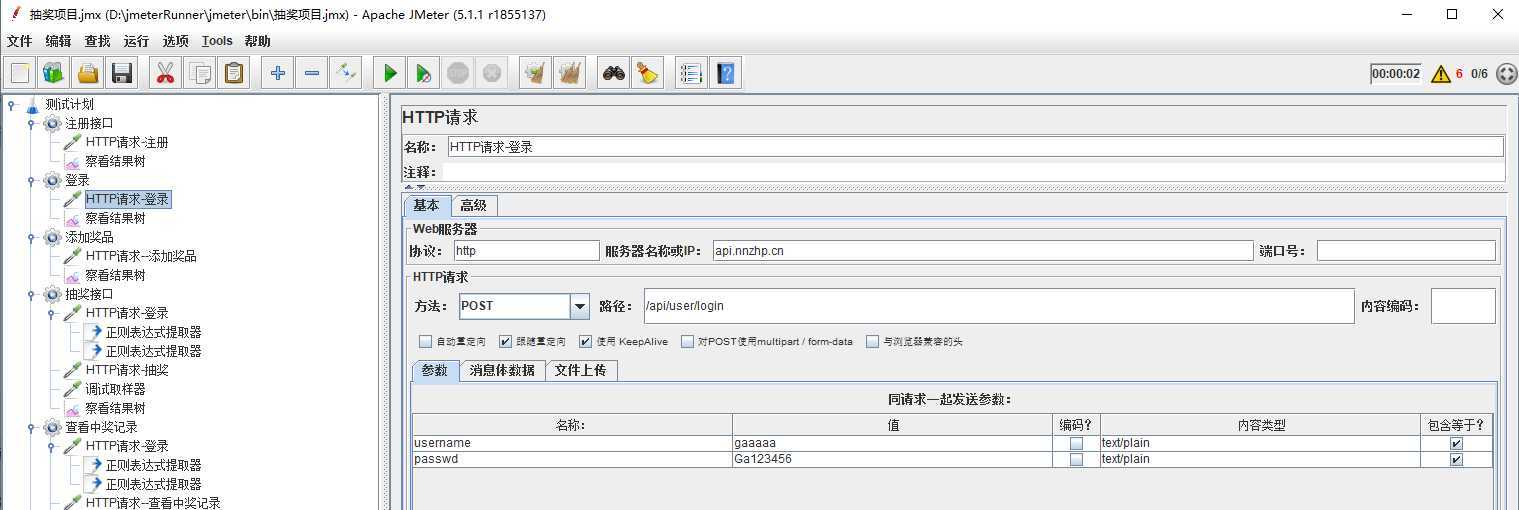Image resolution: width=1519 pixels, height=510 pixels.
Task: Click the Toggle enable/disable toolbar icon
Action: 346,73
